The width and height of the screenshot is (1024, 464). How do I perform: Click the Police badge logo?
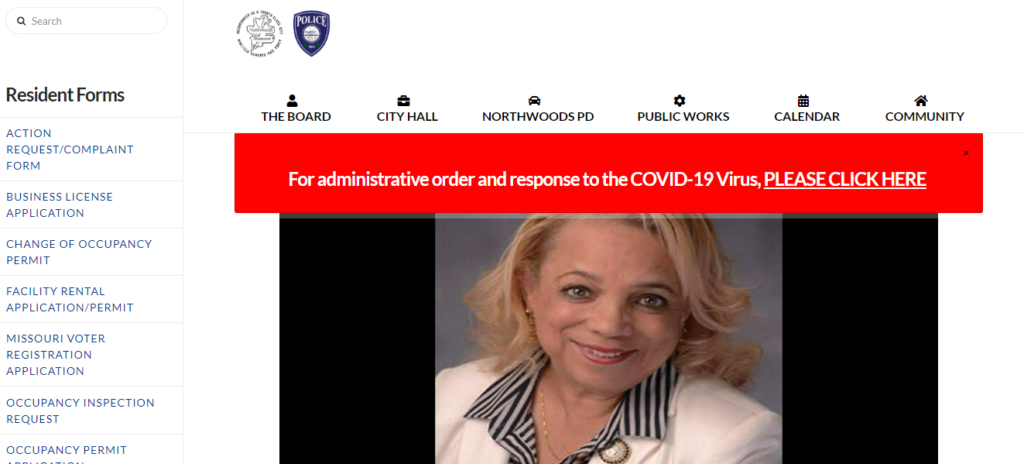click(x=312, y=33)
